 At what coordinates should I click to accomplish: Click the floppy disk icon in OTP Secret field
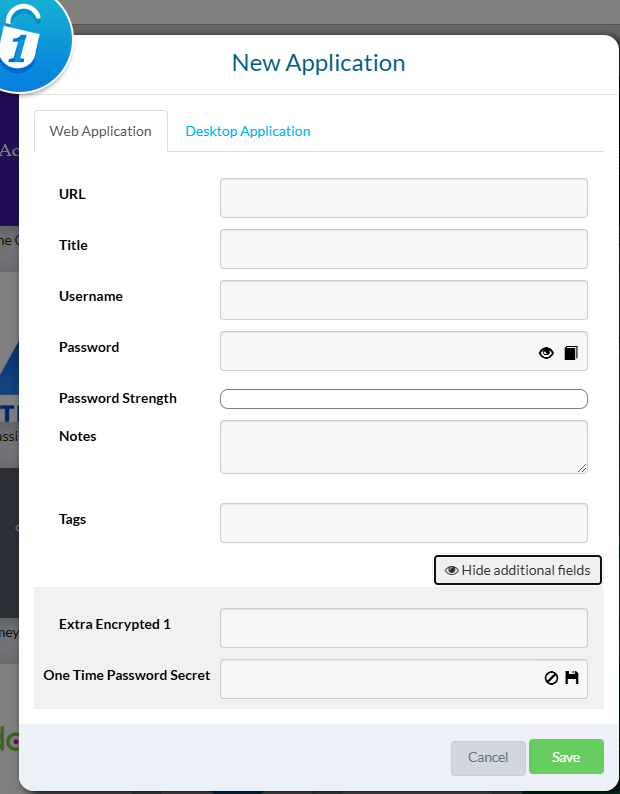click(572, 678)
